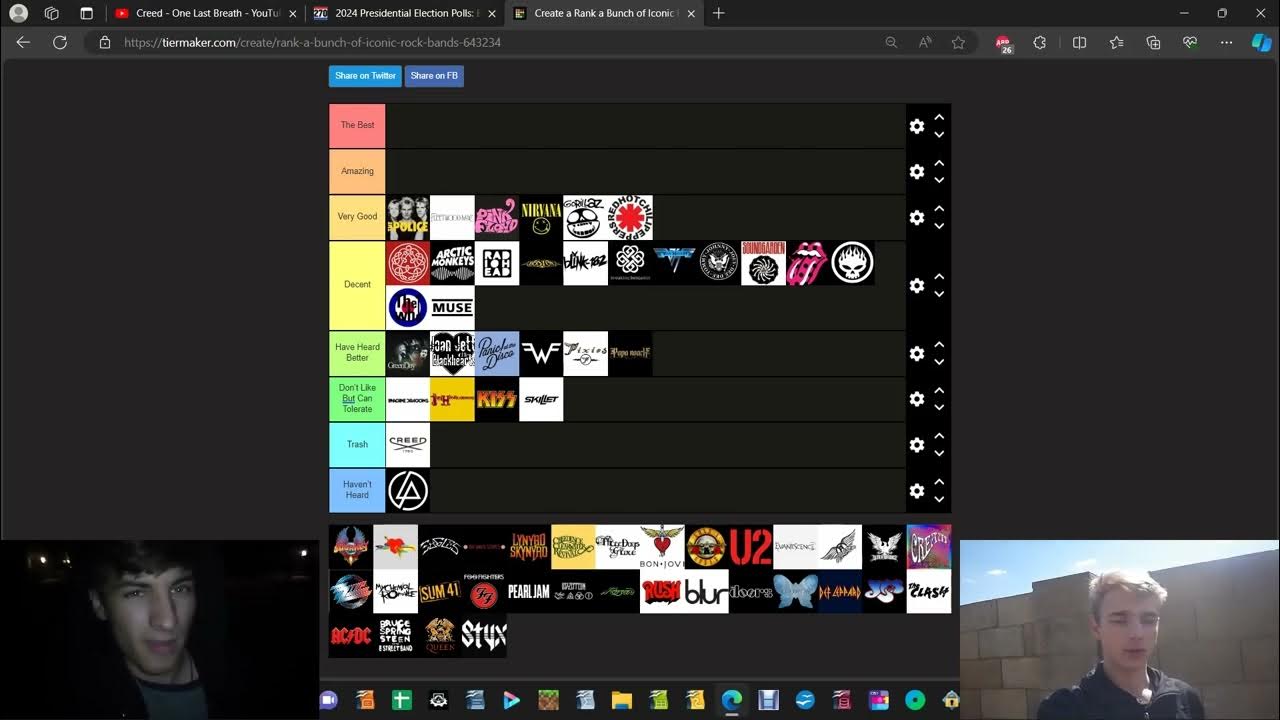Move Decent tier up with arrow

(939, 277)
